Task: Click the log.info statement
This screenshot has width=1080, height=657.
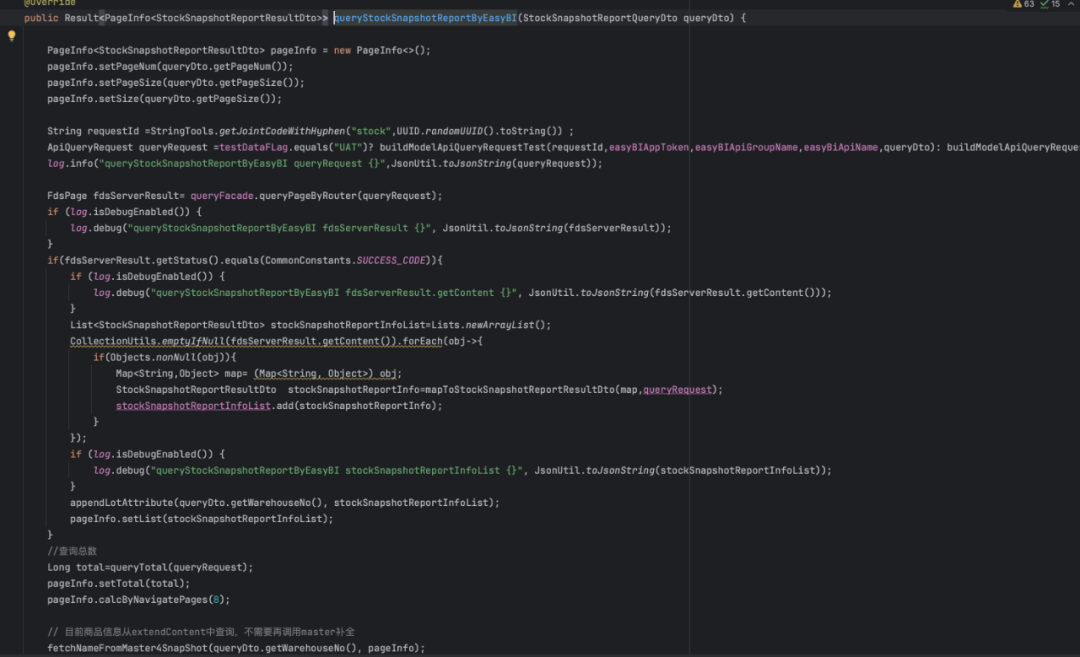Action: pos(325,164)
